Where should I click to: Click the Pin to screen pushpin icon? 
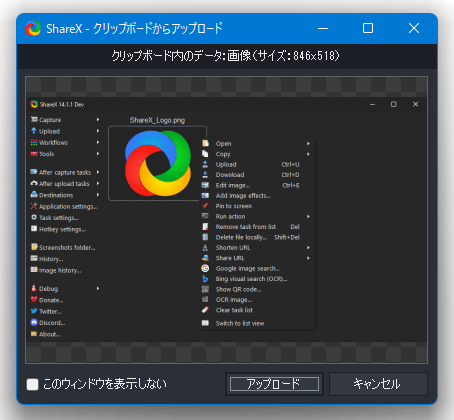tap(205, 206)
